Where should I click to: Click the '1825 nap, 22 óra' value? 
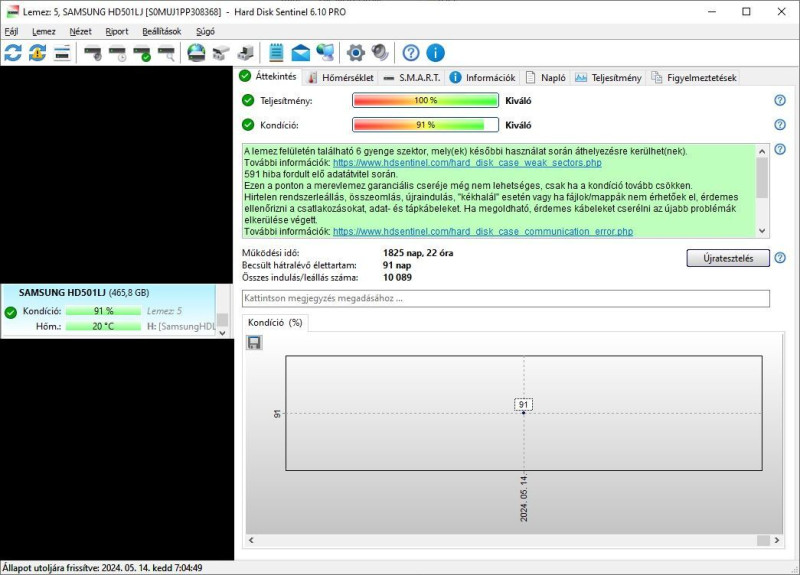tap(418, 253)
